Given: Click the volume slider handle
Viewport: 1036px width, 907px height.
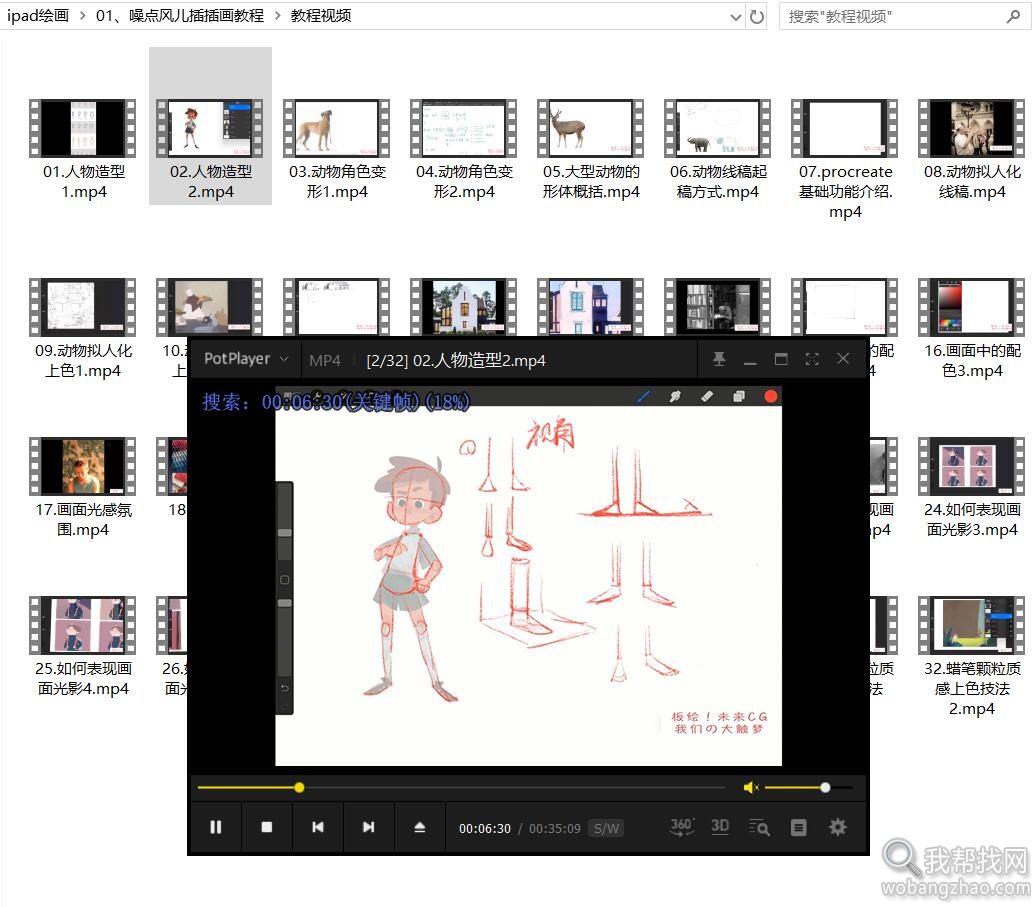Looking at the screenshot, I should (x=825, y=787).
